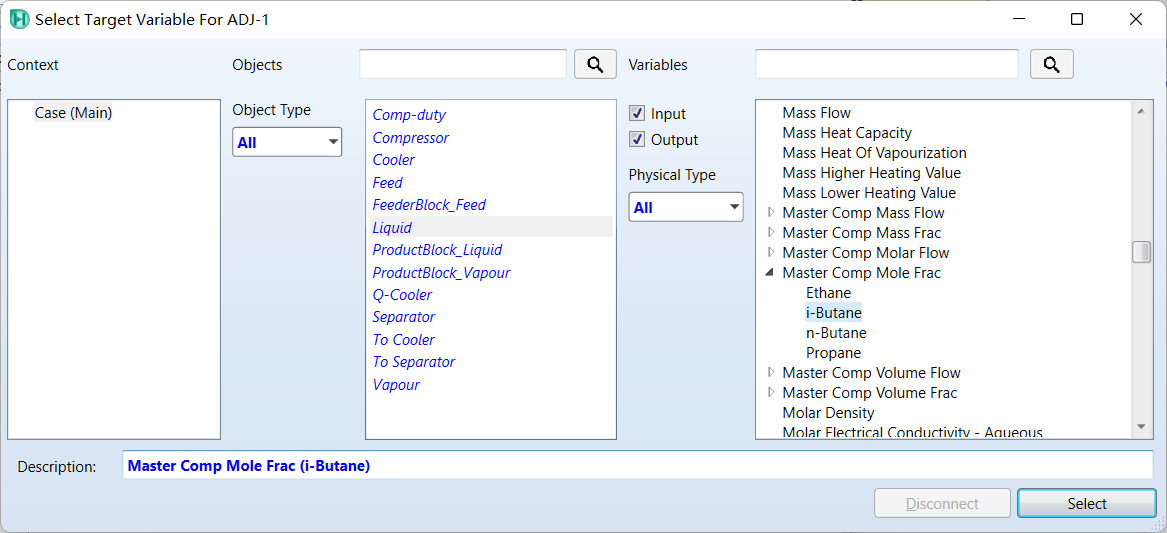Image resolution: width=1167 pixels, height=533 pixels.
Task: Click scrollbar up arrow in variables list
Action: point(1141,111)
